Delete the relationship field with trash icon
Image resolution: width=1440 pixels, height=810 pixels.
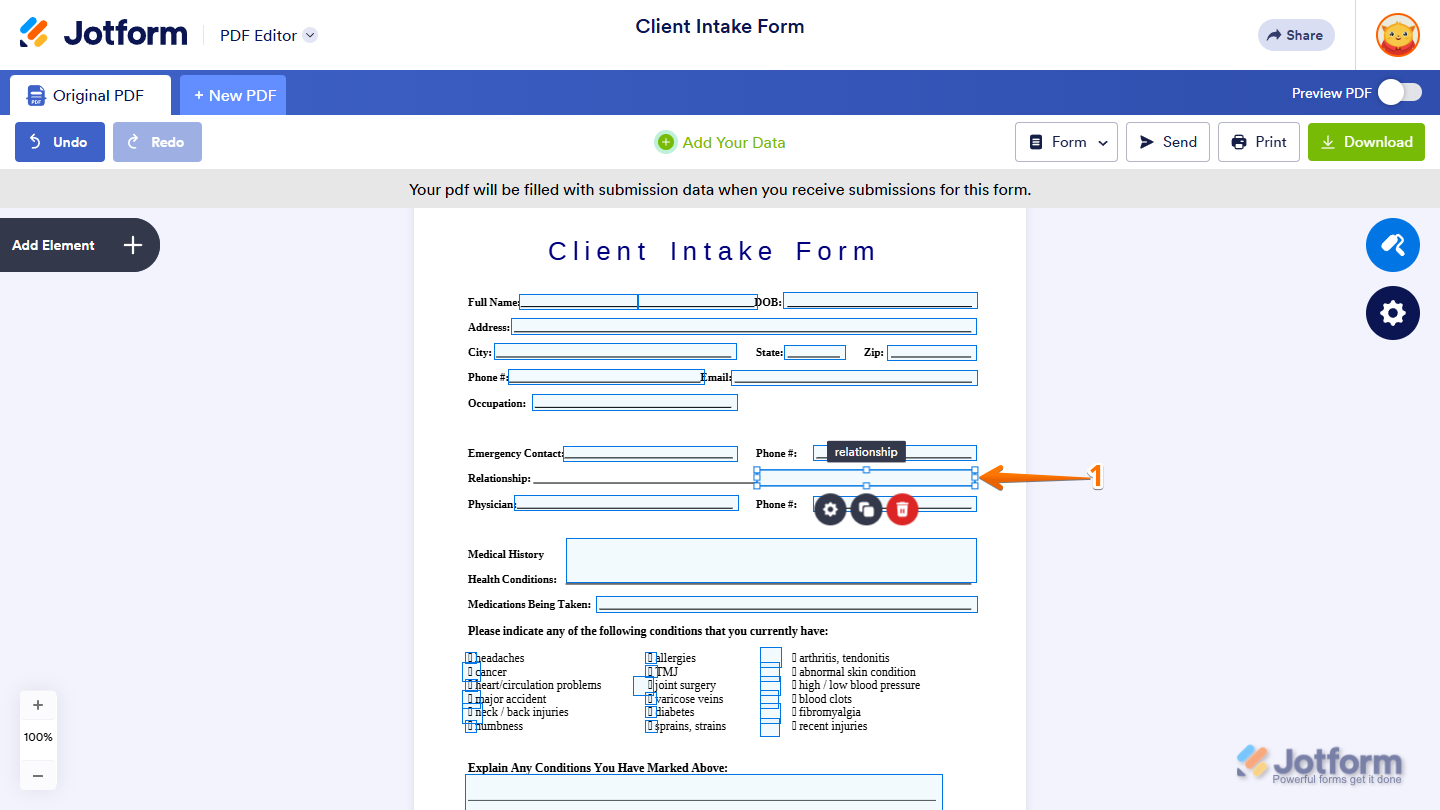(902, 509)
